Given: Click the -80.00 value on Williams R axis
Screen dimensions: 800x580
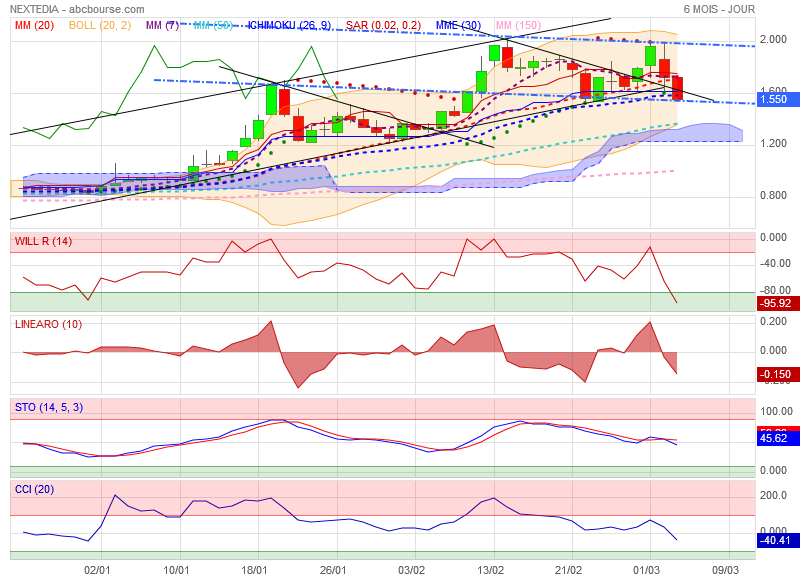Looking at the screenshot, I should point(776,290).
